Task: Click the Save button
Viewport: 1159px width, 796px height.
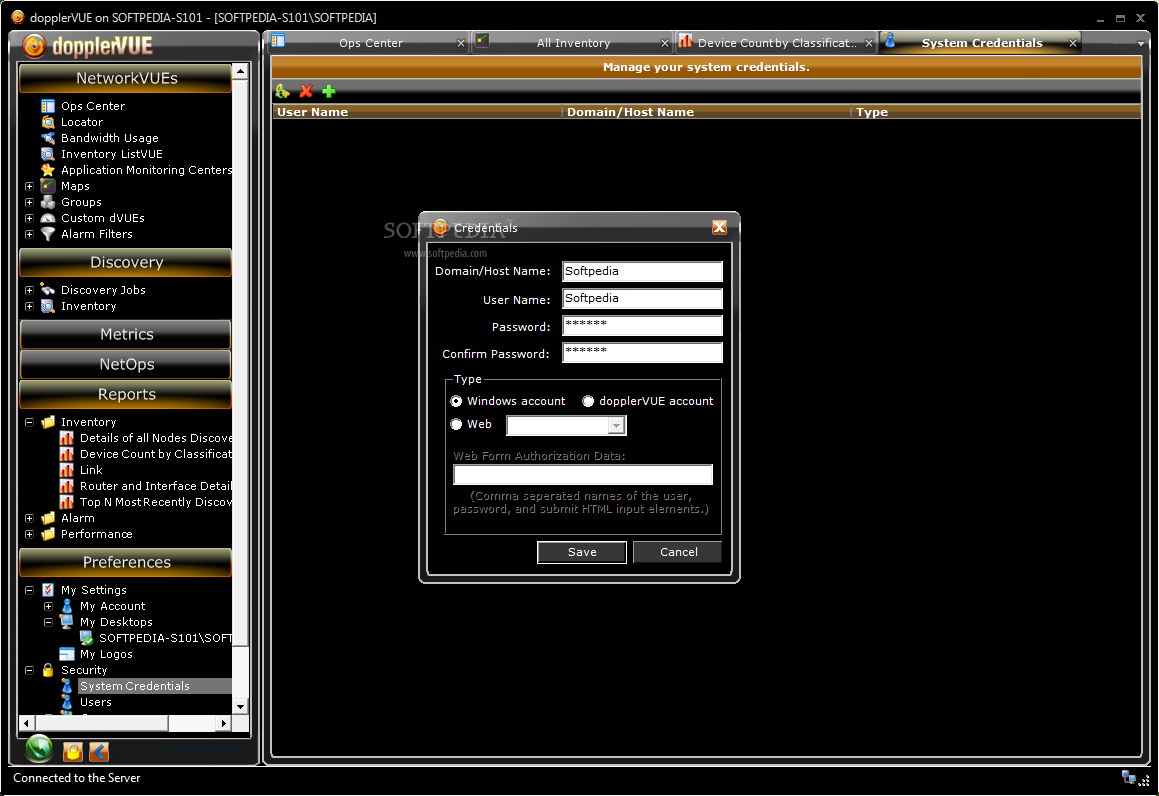Action: (x=582, y=552)
